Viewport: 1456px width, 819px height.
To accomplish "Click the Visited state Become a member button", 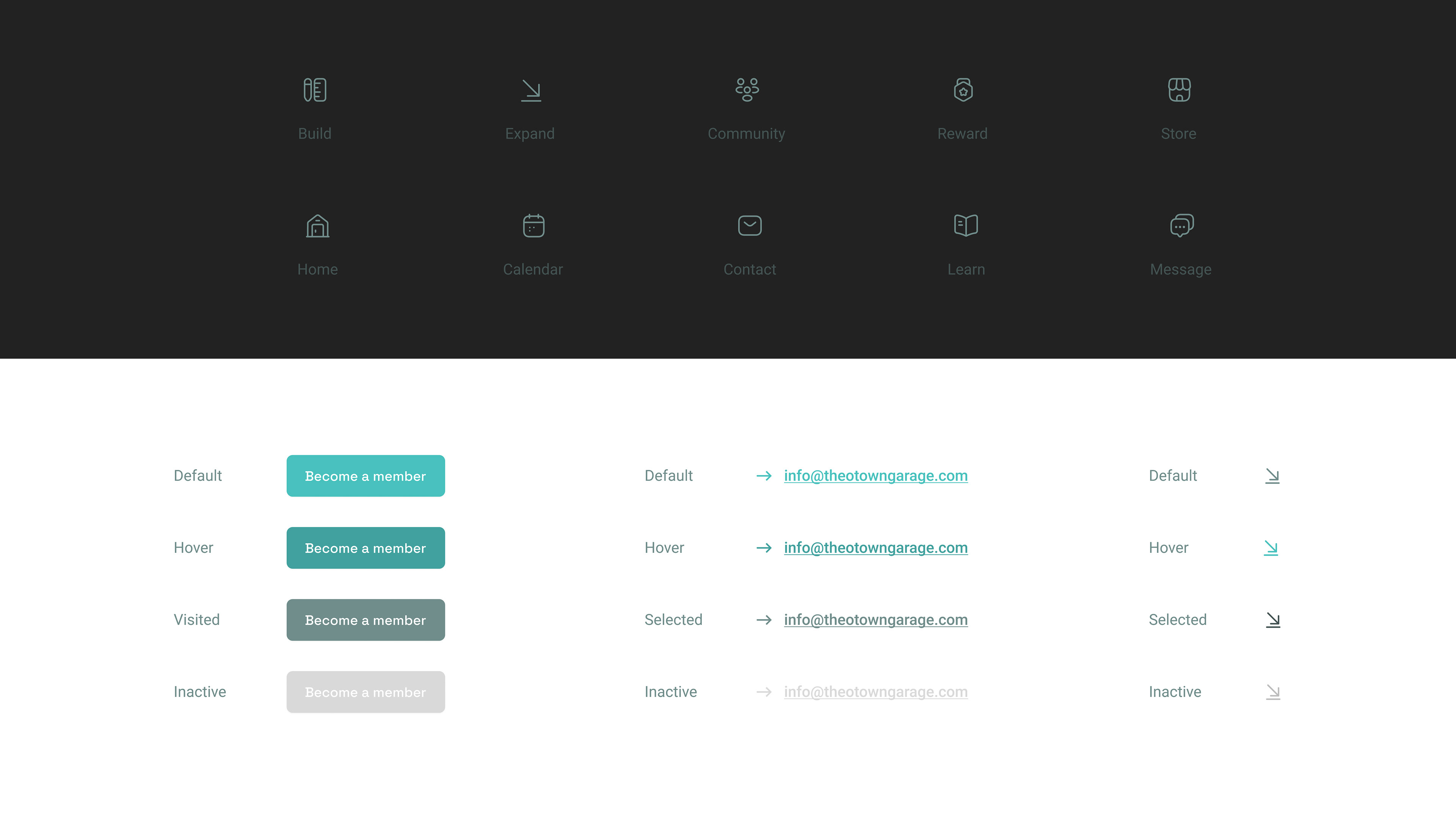I will click(x=366, y=620).
